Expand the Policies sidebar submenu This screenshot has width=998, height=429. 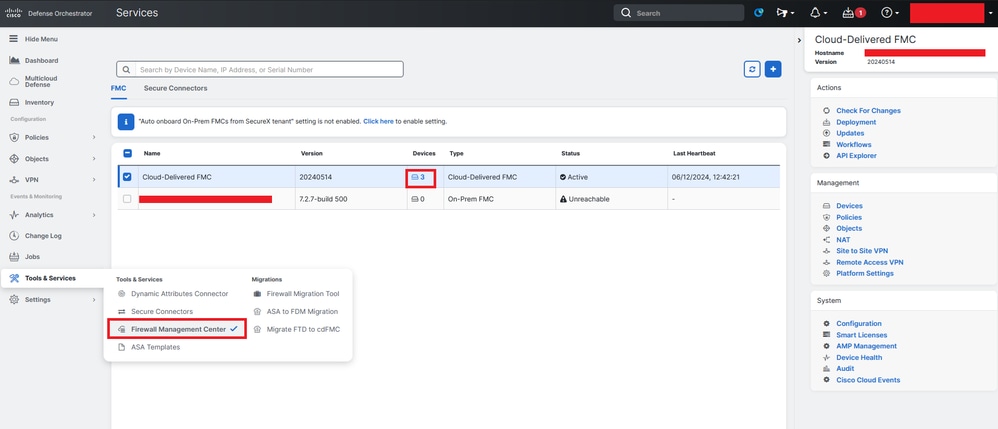point(94,137)
